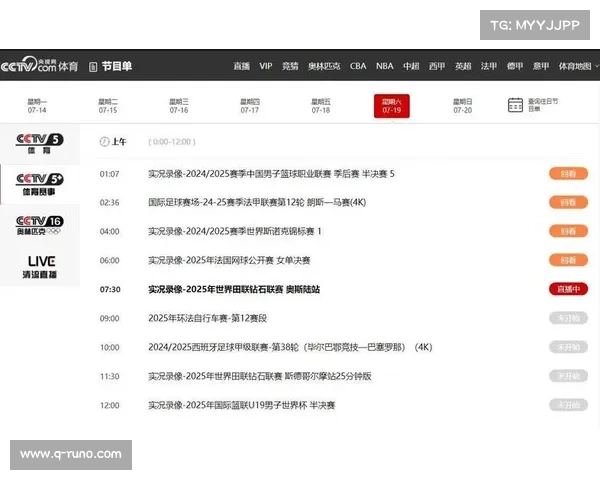Open the 2025年环法自行车赛-第12赛段 program link
This screenshot has height=480, width=600.
tap(206, 318)
